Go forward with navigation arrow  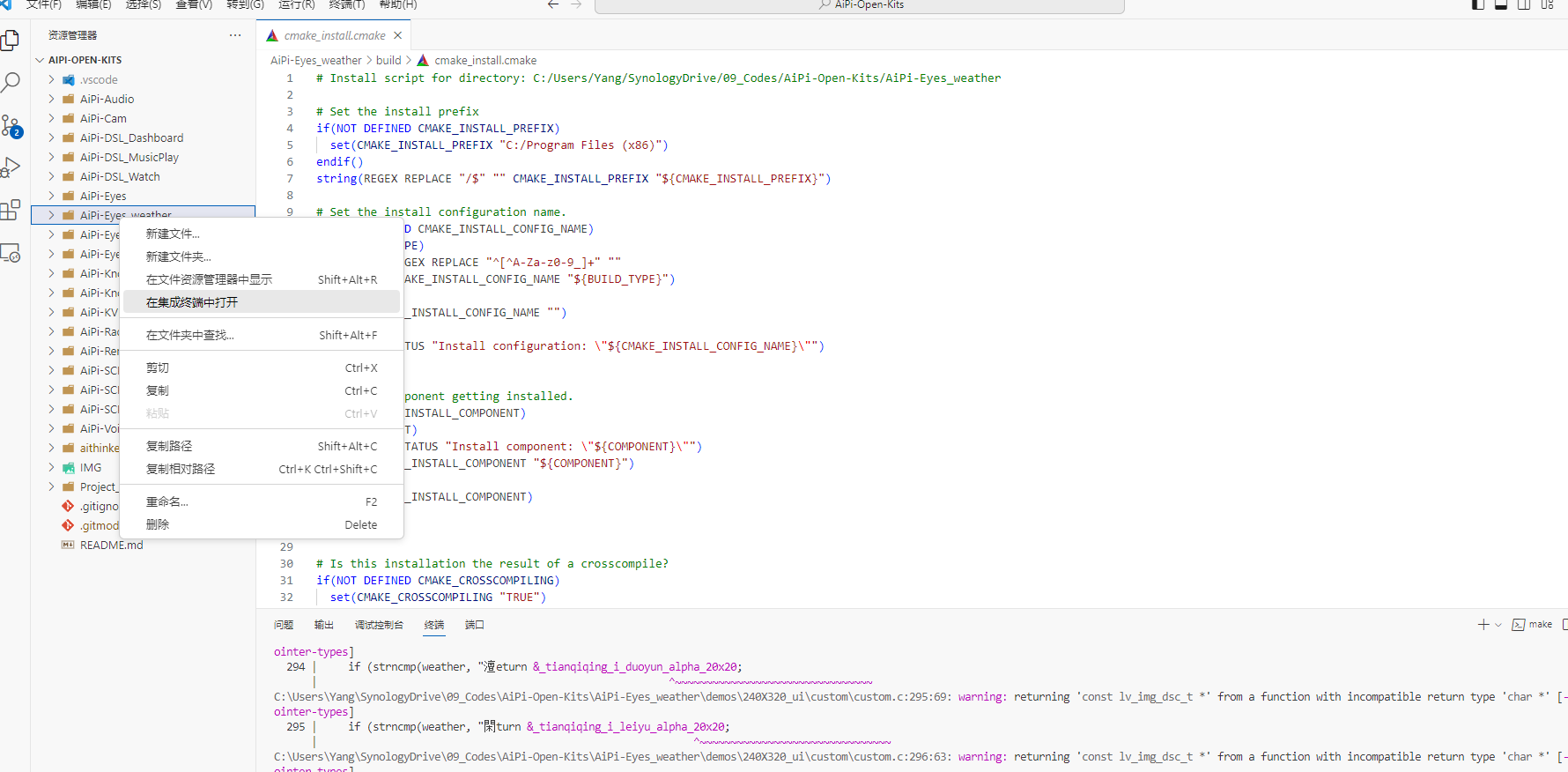pos(576,4)
